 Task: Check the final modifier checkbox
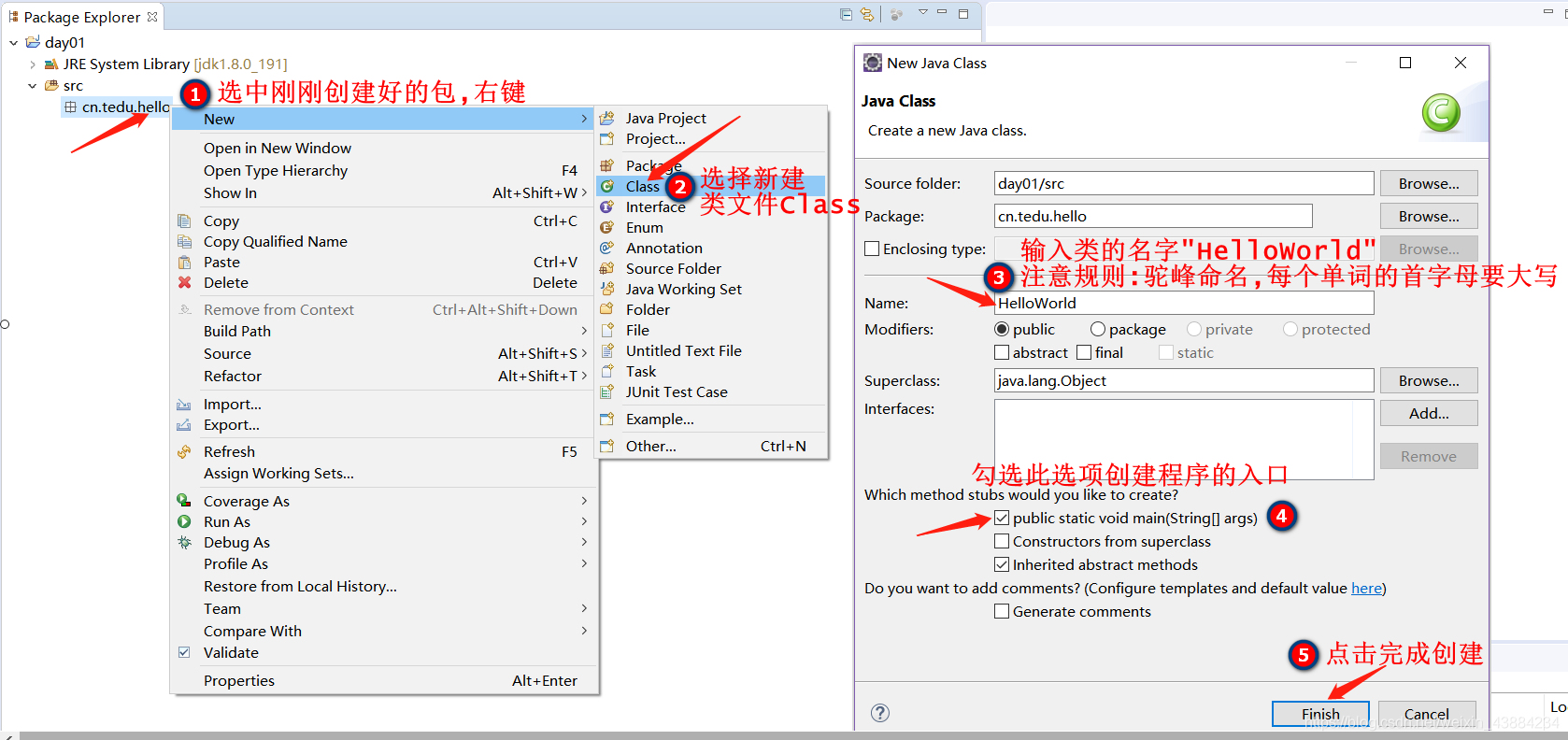[1084, 352]
